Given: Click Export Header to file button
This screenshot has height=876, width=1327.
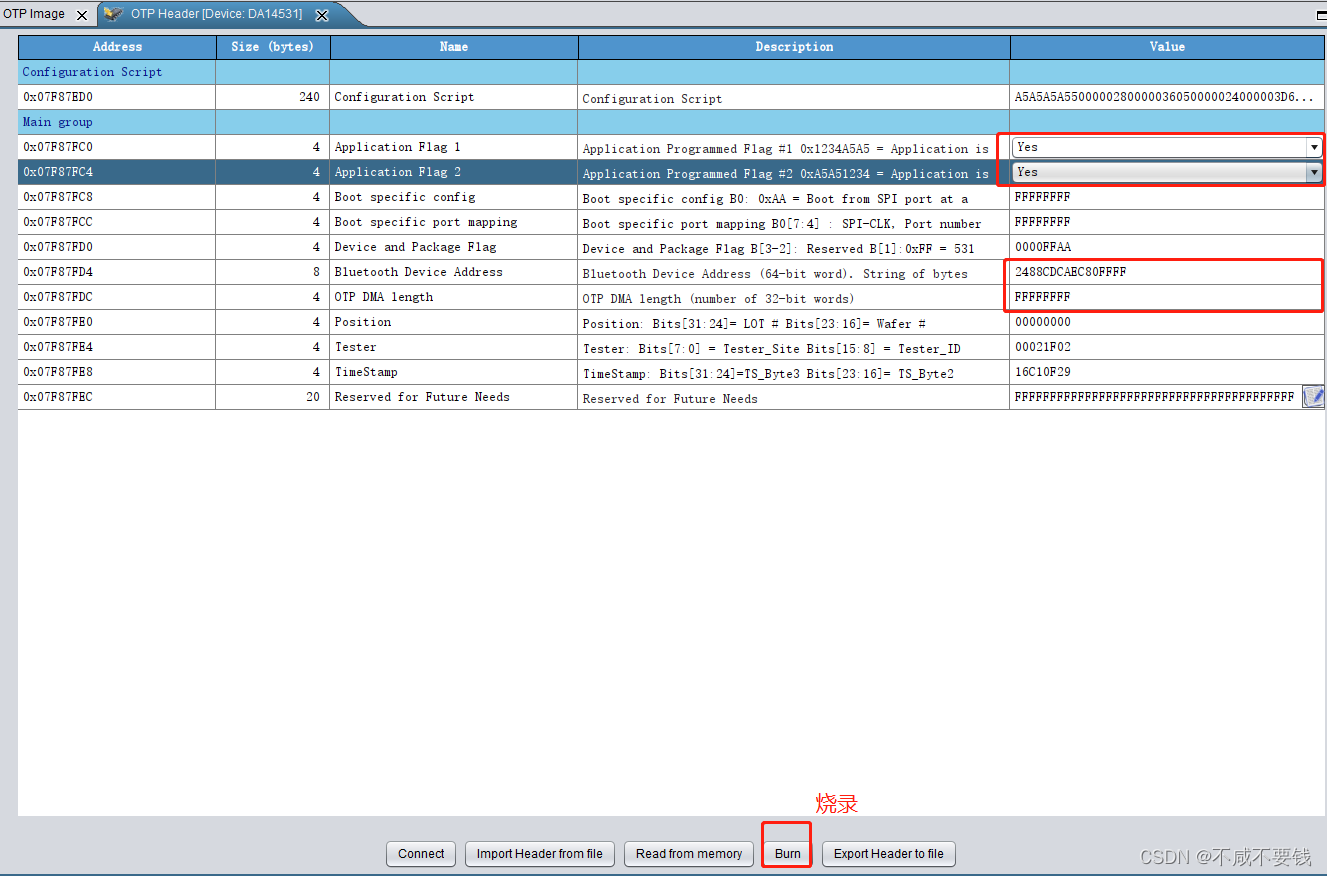Looking at the screenshot, I should pos(889,853).
